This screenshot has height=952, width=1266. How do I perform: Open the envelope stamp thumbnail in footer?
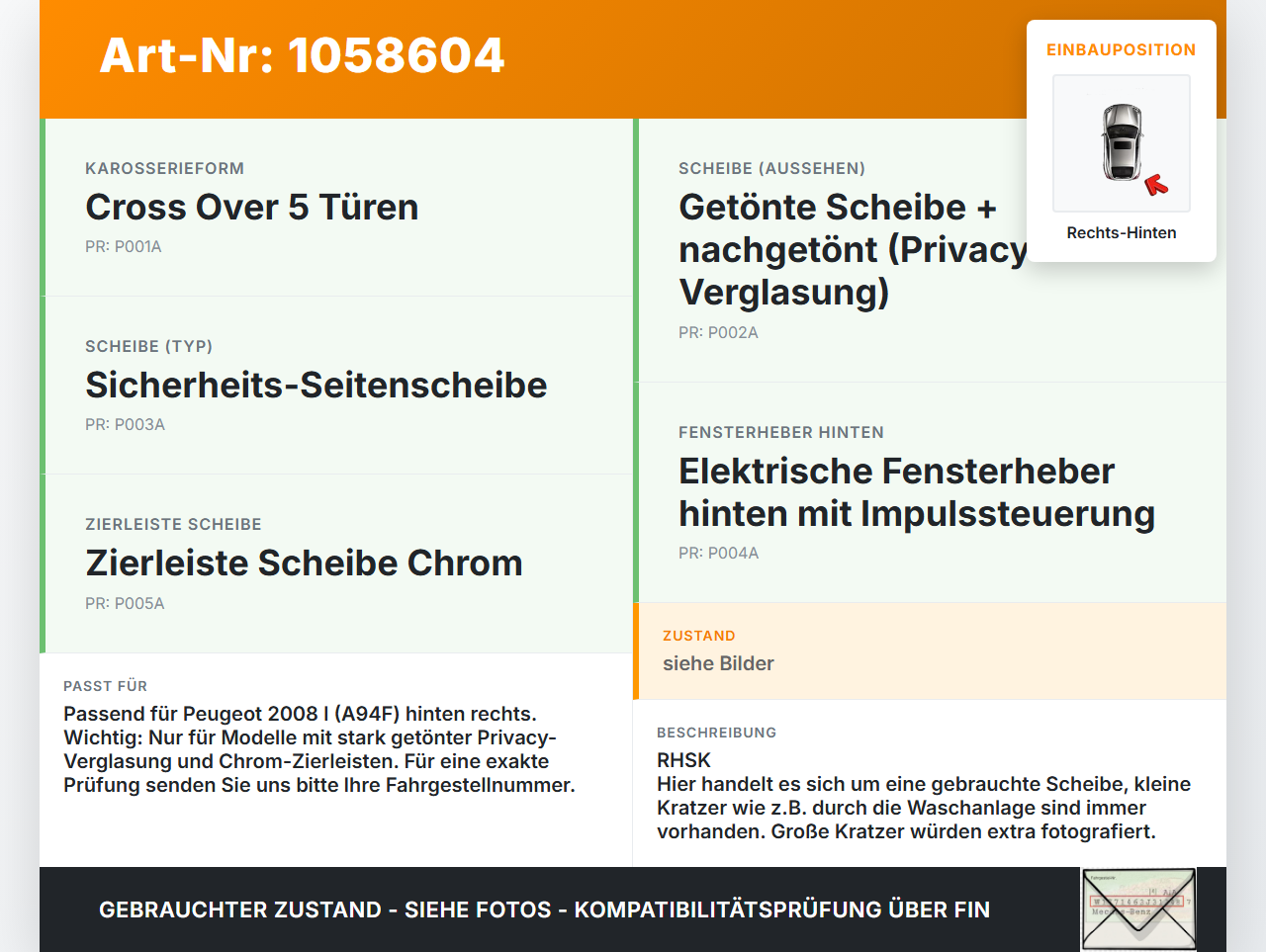[x=1138, y=909]
